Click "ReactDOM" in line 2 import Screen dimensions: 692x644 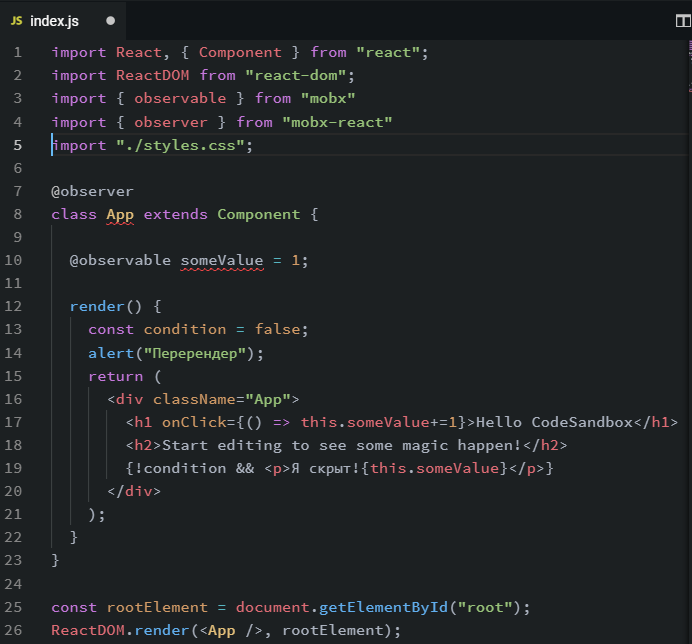point(152,75)
